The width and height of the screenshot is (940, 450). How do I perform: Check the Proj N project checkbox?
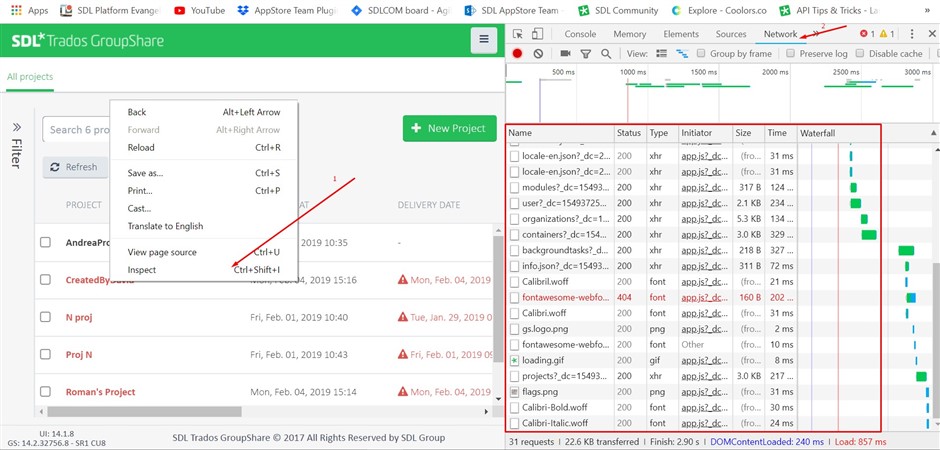pyautogui.click(x=46, y=354)
